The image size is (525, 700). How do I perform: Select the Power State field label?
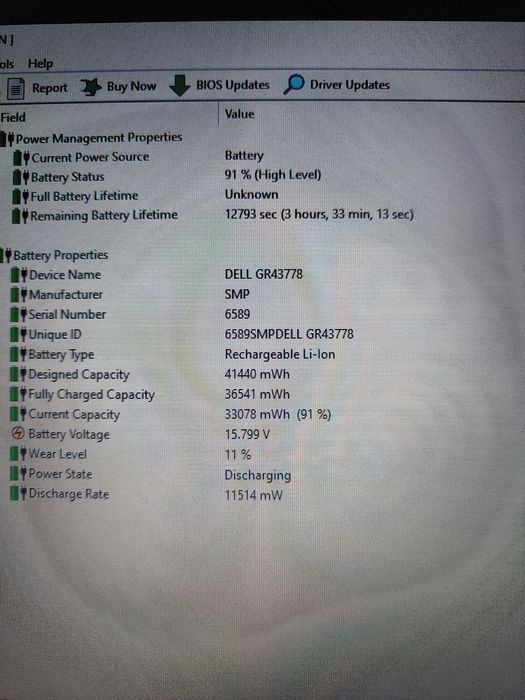(x=60, y=474)
